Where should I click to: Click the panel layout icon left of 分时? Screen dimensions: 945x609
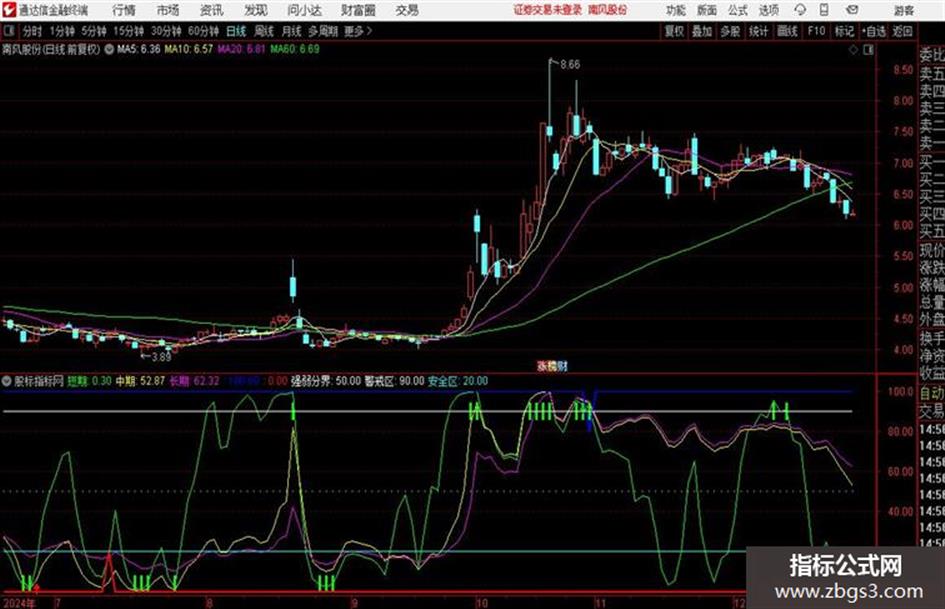[8, 31]
